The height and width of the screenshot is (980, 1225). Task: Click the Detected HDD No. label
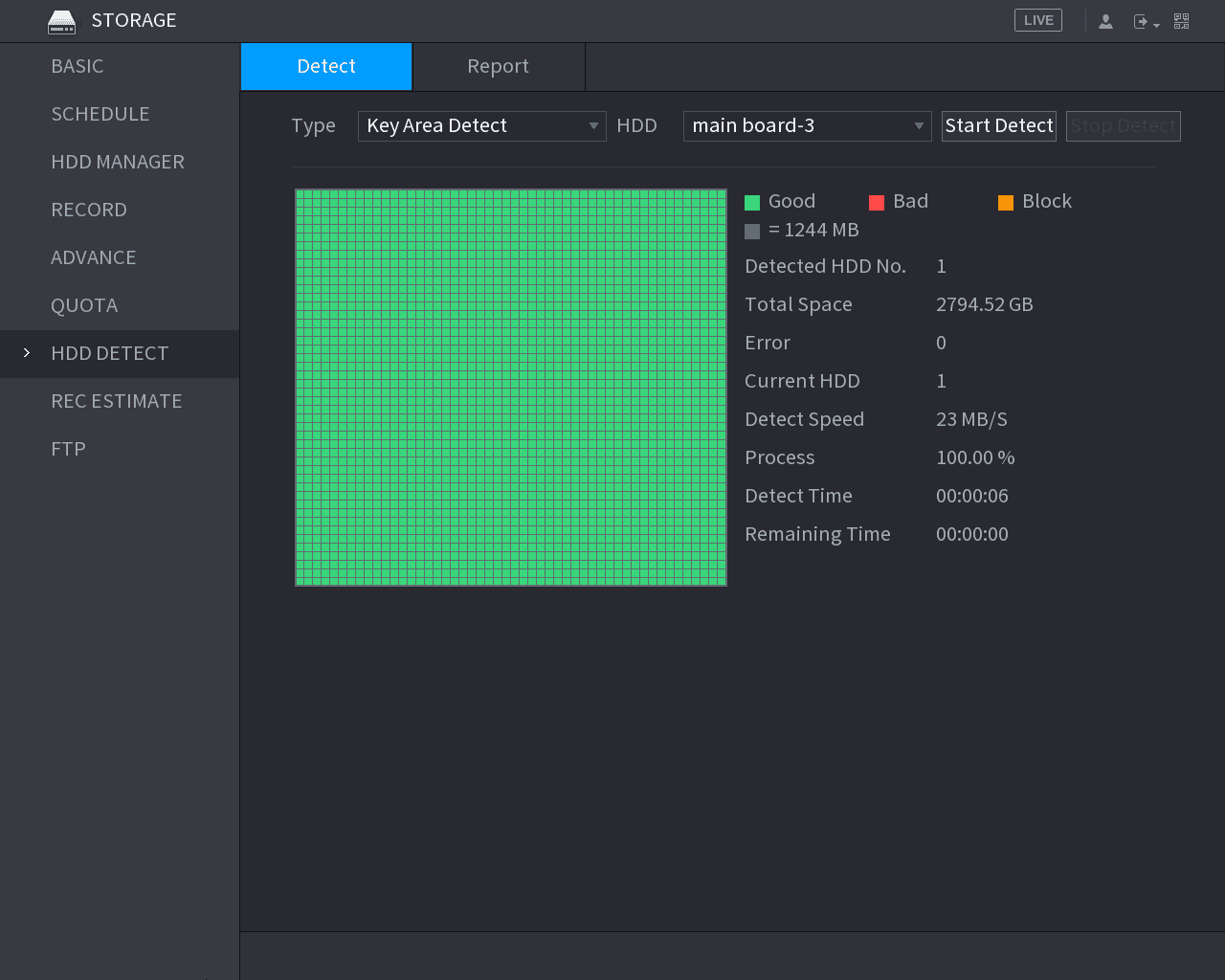[826, 266]
